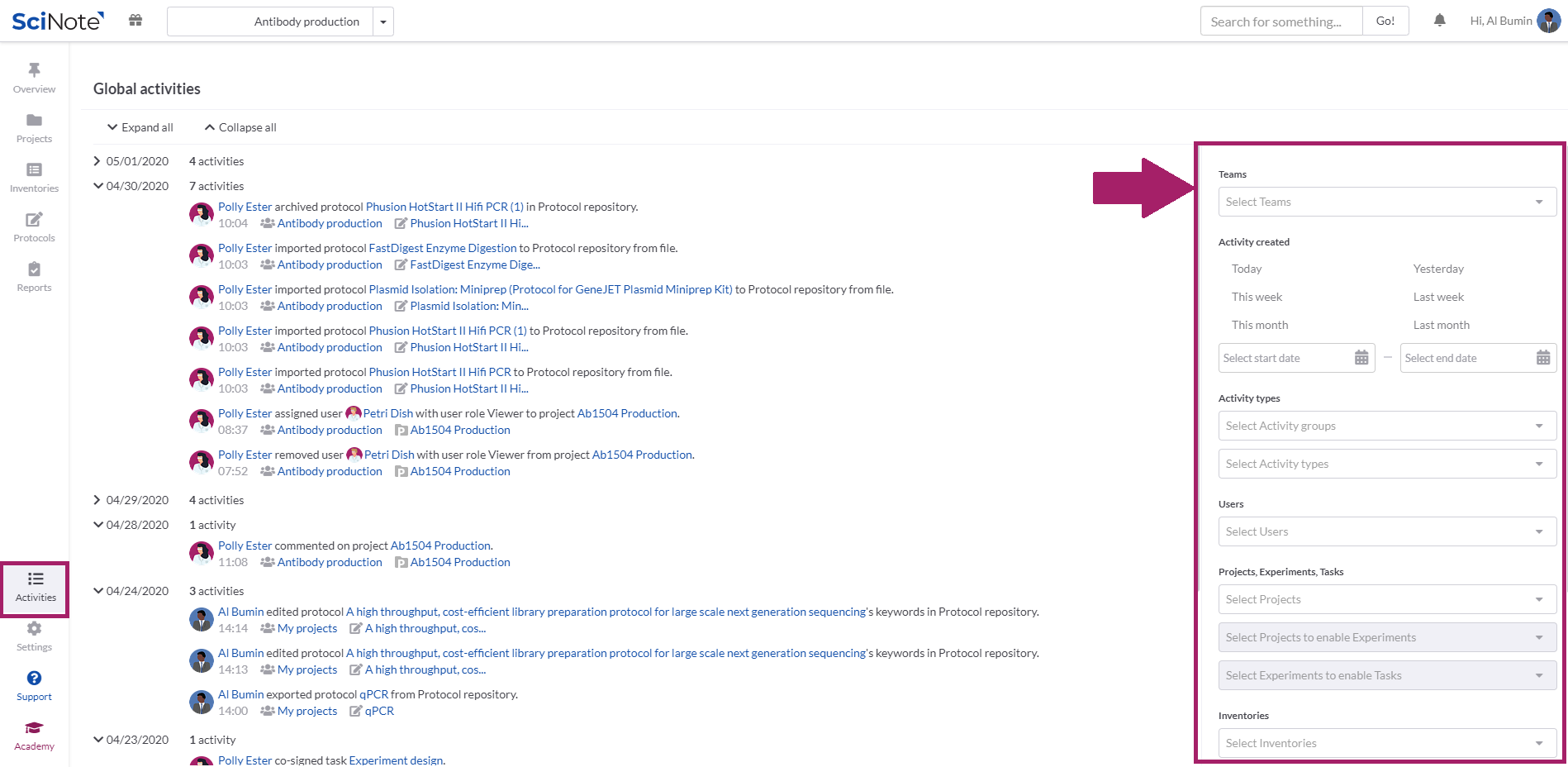This screenshot has height=767, width=1568.
Task: Open Ab1504 Production link in comment entry
Action: point(441,545)
